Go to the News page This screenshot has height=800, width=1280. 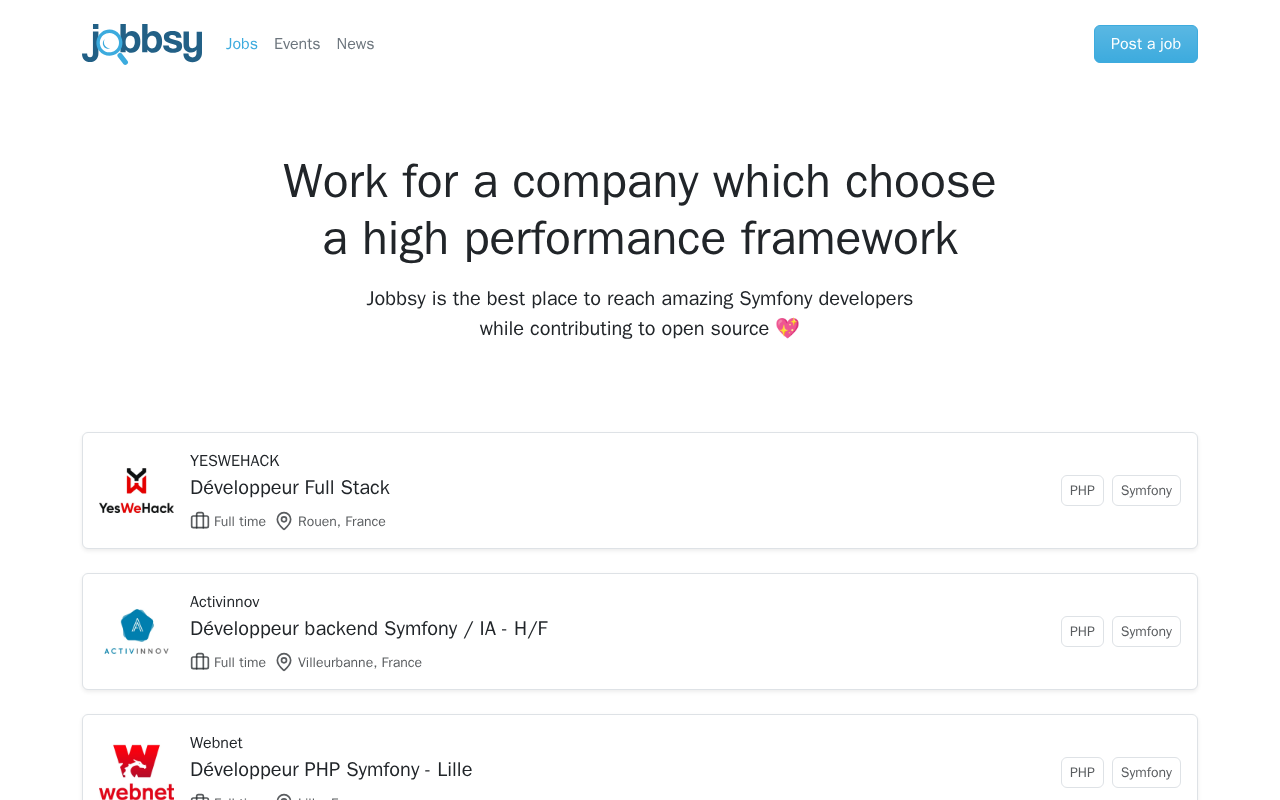click(355, 44)
